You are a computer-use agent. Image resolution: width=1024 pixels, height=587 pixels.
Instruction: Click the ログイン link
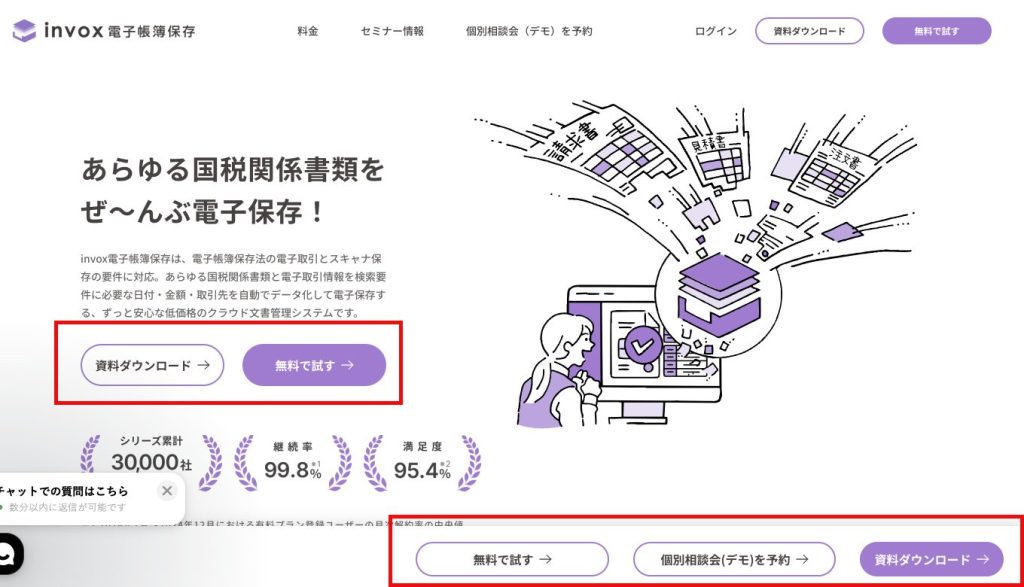pos(716,31)
